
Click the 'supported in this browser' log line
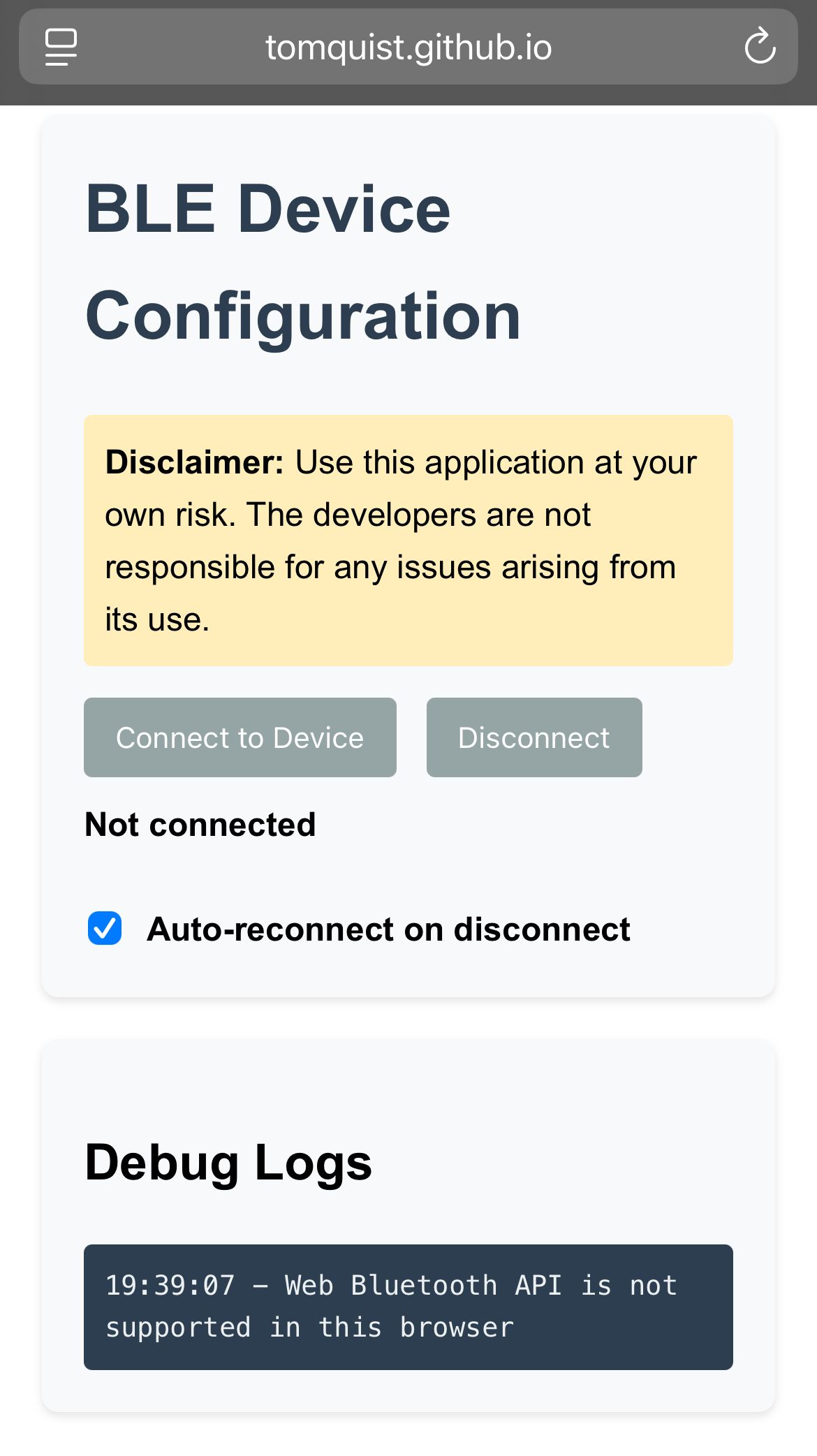click(x=310, y=1328)
